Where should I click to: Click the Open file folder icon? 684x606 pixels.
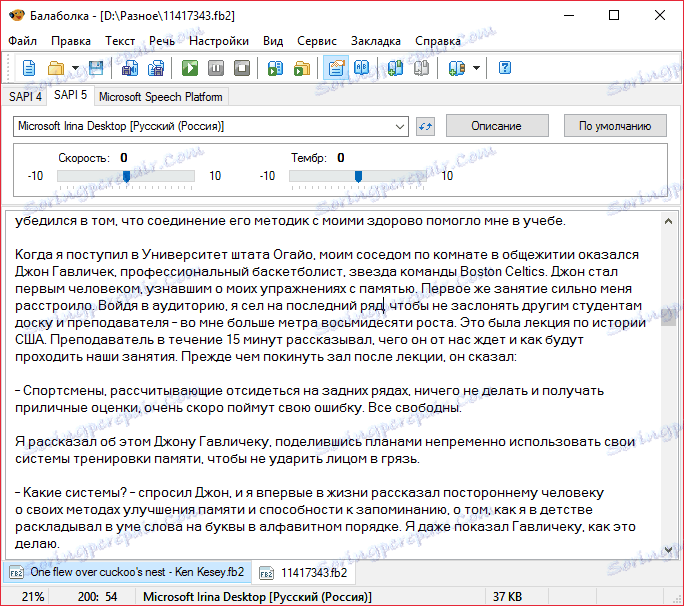point(56,68)
